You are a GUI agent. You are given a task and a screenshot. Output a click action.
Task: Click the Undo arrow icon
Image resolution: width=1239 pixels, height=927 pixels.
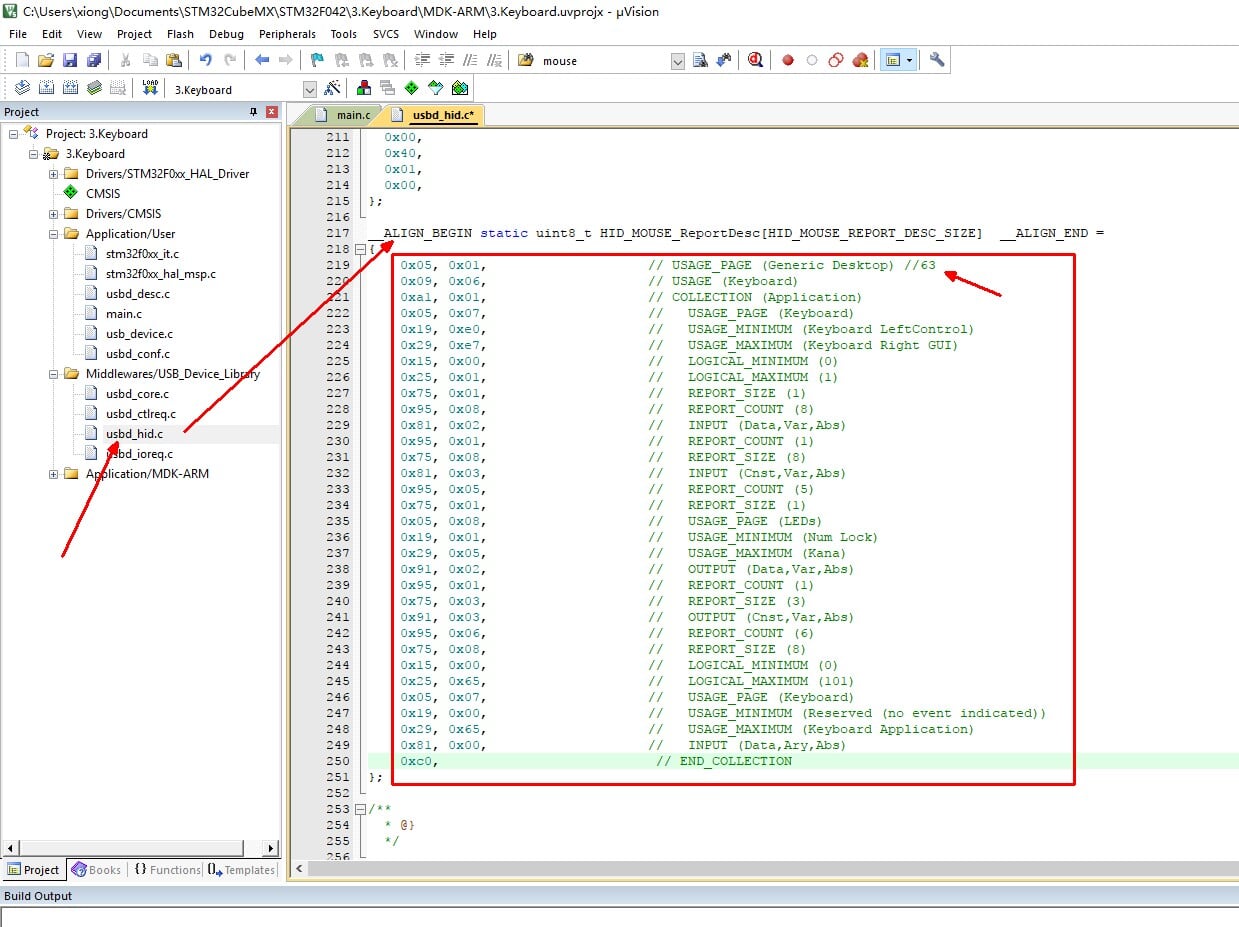coord(205,61)
